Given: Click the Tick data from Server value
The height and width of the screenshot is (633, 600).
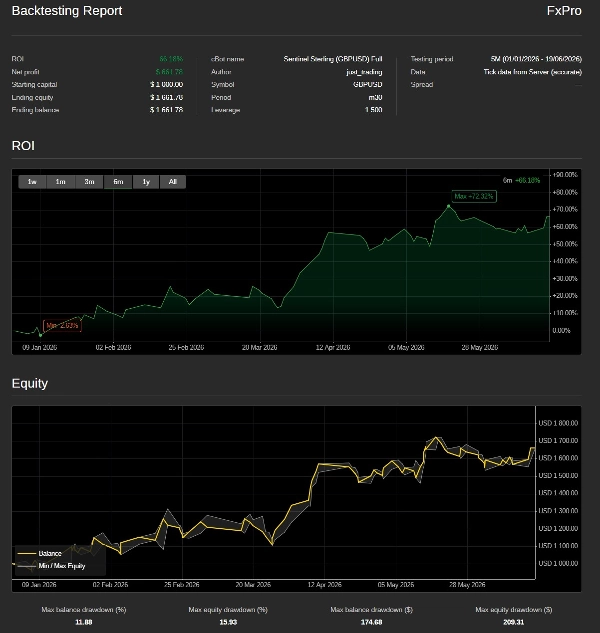Looking at the screenshot, I should pos(533,72).
